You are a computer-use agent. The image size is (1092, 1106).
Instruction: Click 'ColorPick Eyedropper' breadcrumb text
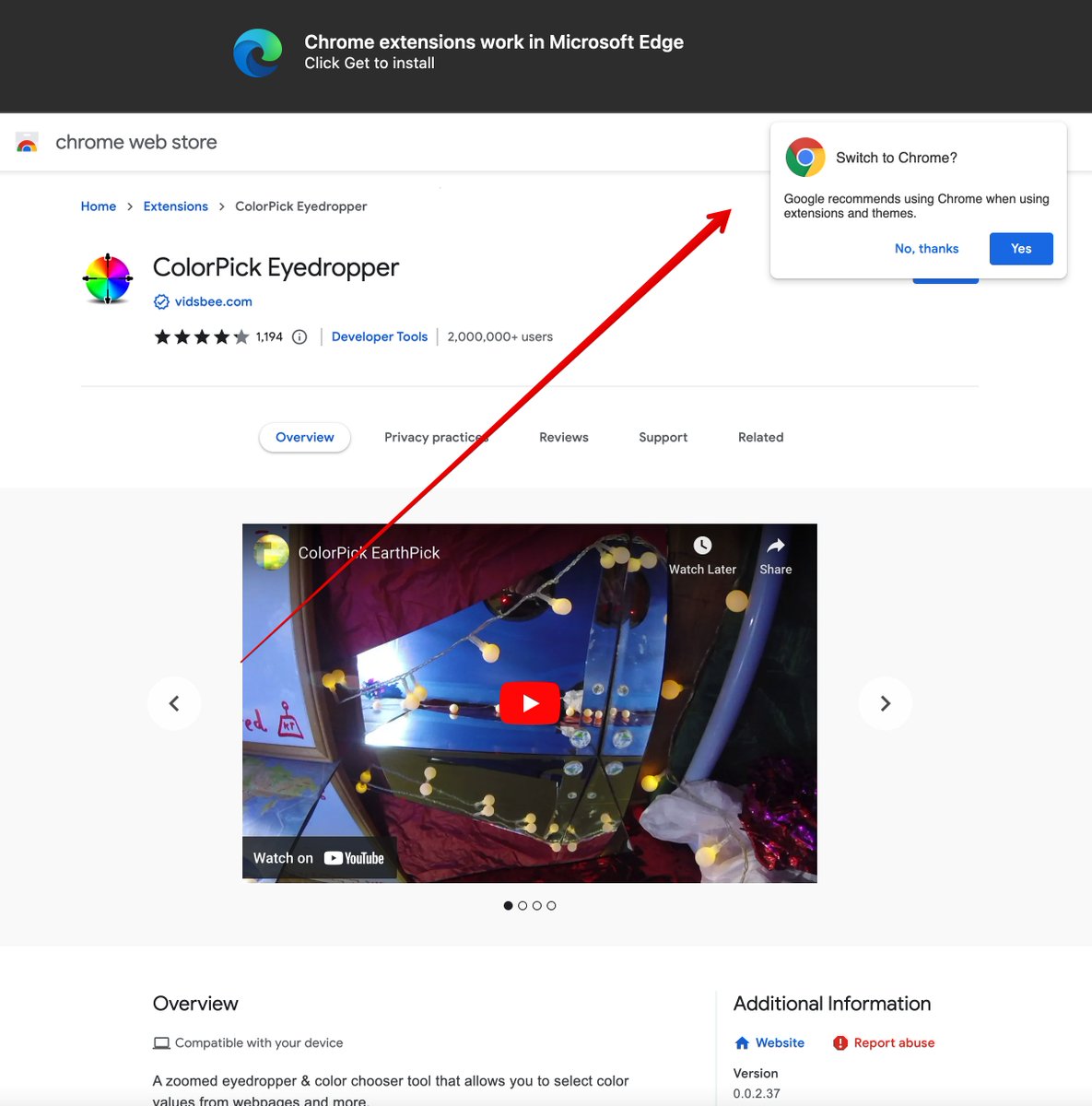301,206
